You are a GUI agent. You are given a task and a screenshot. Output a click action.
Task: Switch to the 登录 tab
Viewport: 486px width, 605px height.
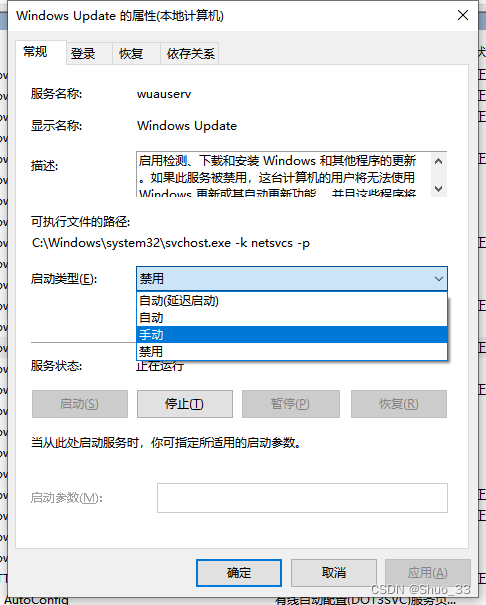[x=89, y=53]
